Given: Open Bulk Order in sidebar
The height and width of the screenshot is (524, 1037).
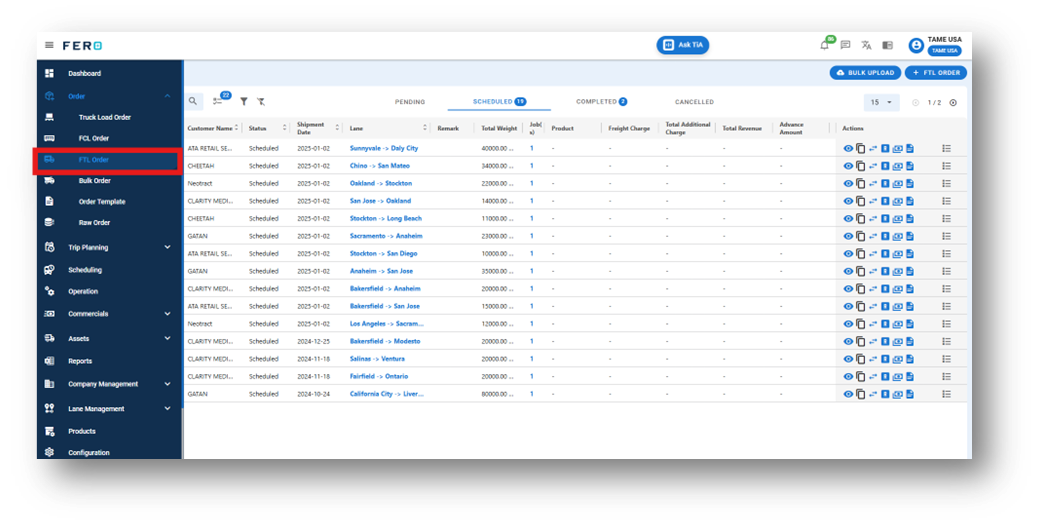Looking at the screenshot, I should coord(95,181).
